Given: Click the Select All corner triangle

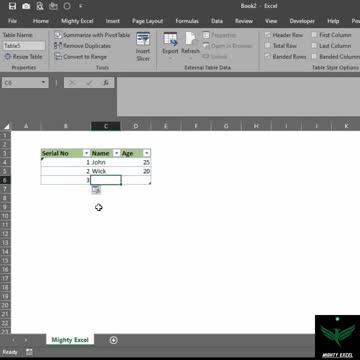Looking at the screenshot, I should [6, 126].
